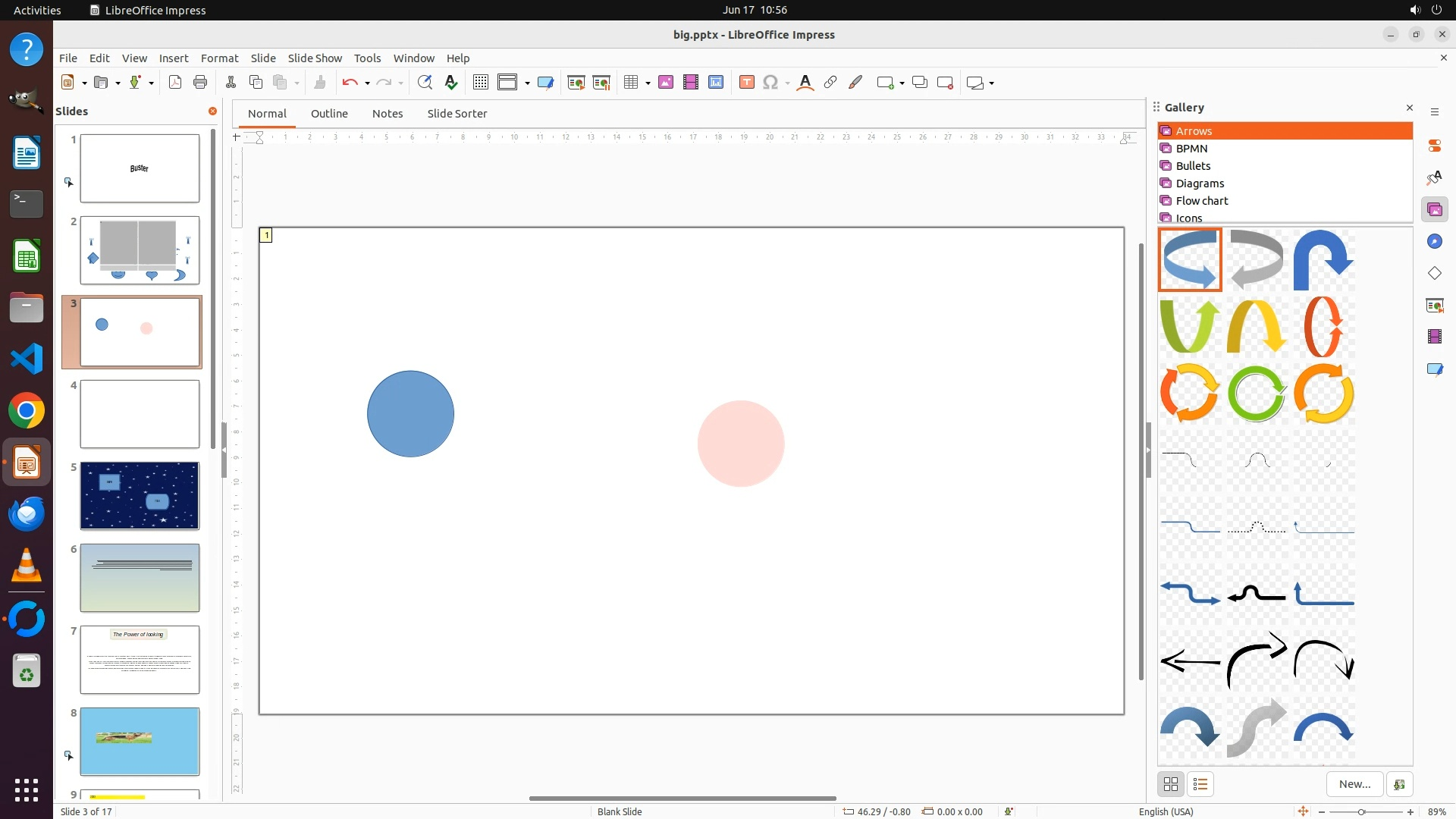
Task: Click the Insert Hyperlink toolbar icon
Action: (830, 83)
